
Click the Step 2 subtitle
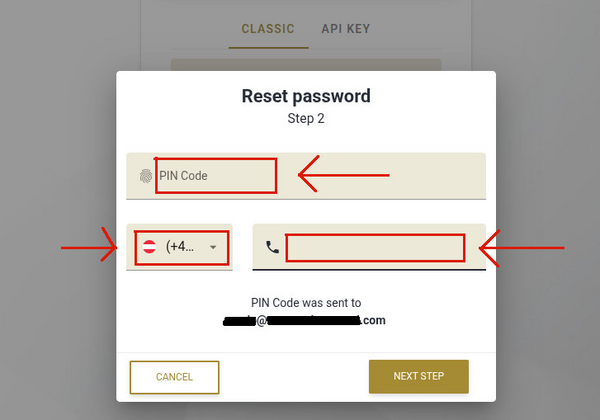[306, 119]
